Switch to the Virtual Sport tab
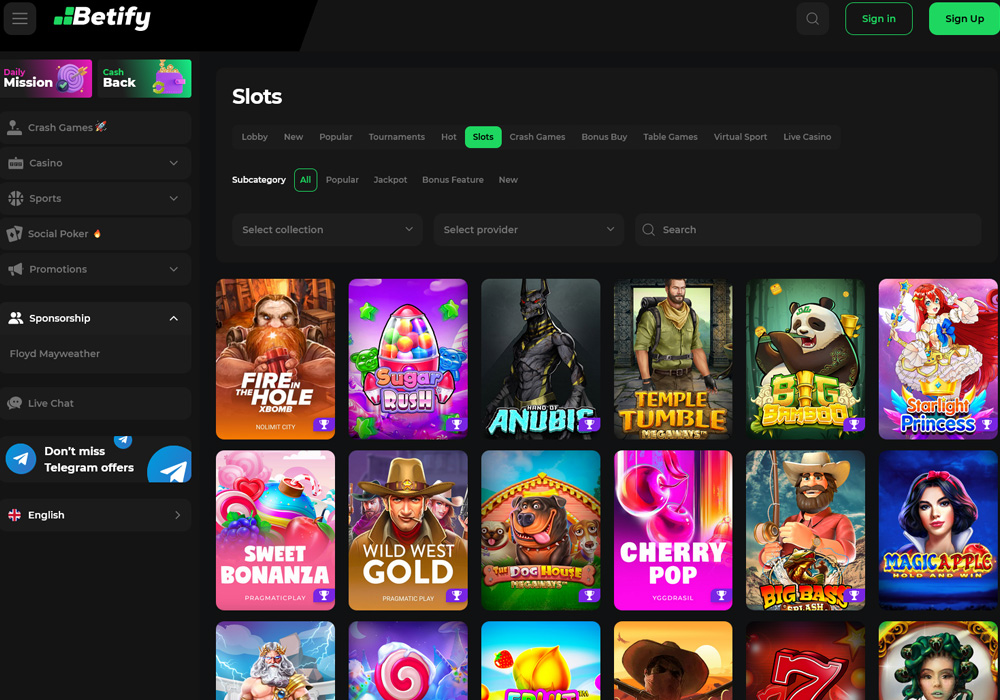Screen dimensions: 1000x700 point(740,137)
